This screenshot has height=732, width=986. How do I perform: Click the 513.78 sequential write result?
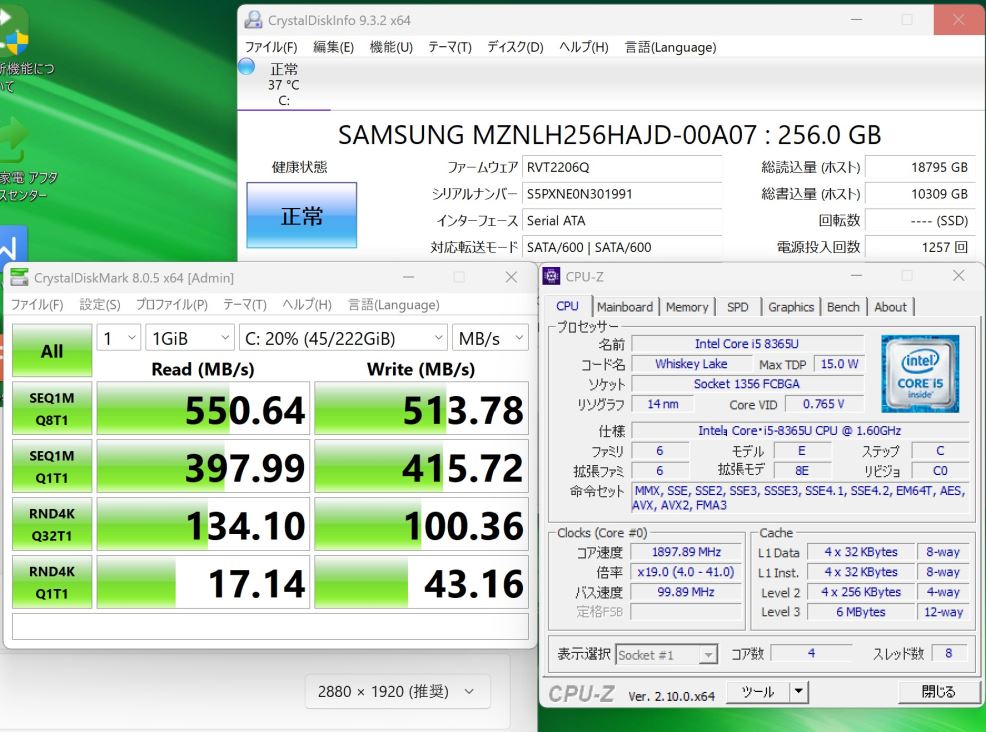pos(421,409)
